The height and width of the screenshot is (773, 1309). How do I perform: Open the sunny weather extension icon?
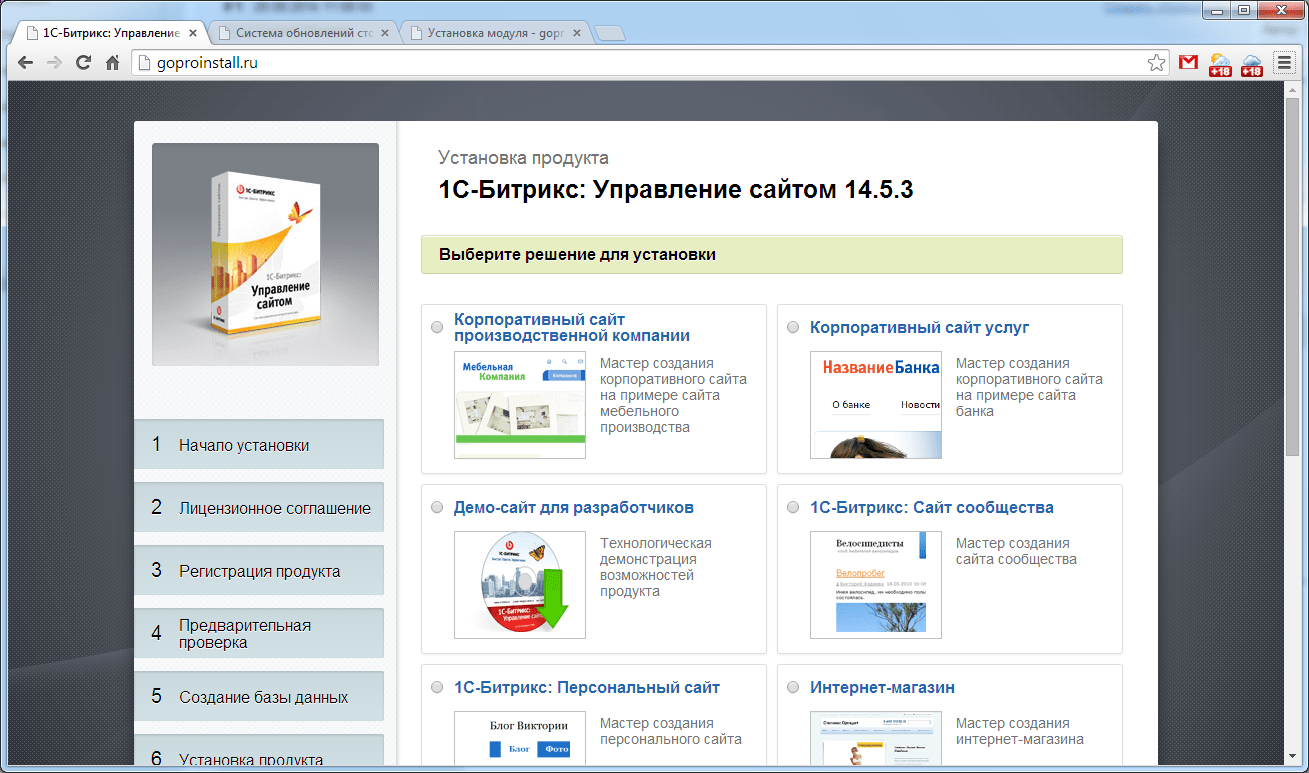pos(1220,64)
